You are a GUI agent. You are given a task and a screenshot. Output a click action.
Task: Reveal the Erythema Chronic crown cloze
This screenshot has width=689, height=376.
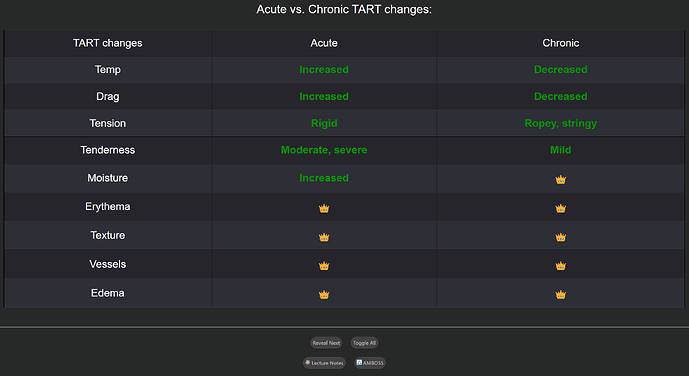(560, 208)
